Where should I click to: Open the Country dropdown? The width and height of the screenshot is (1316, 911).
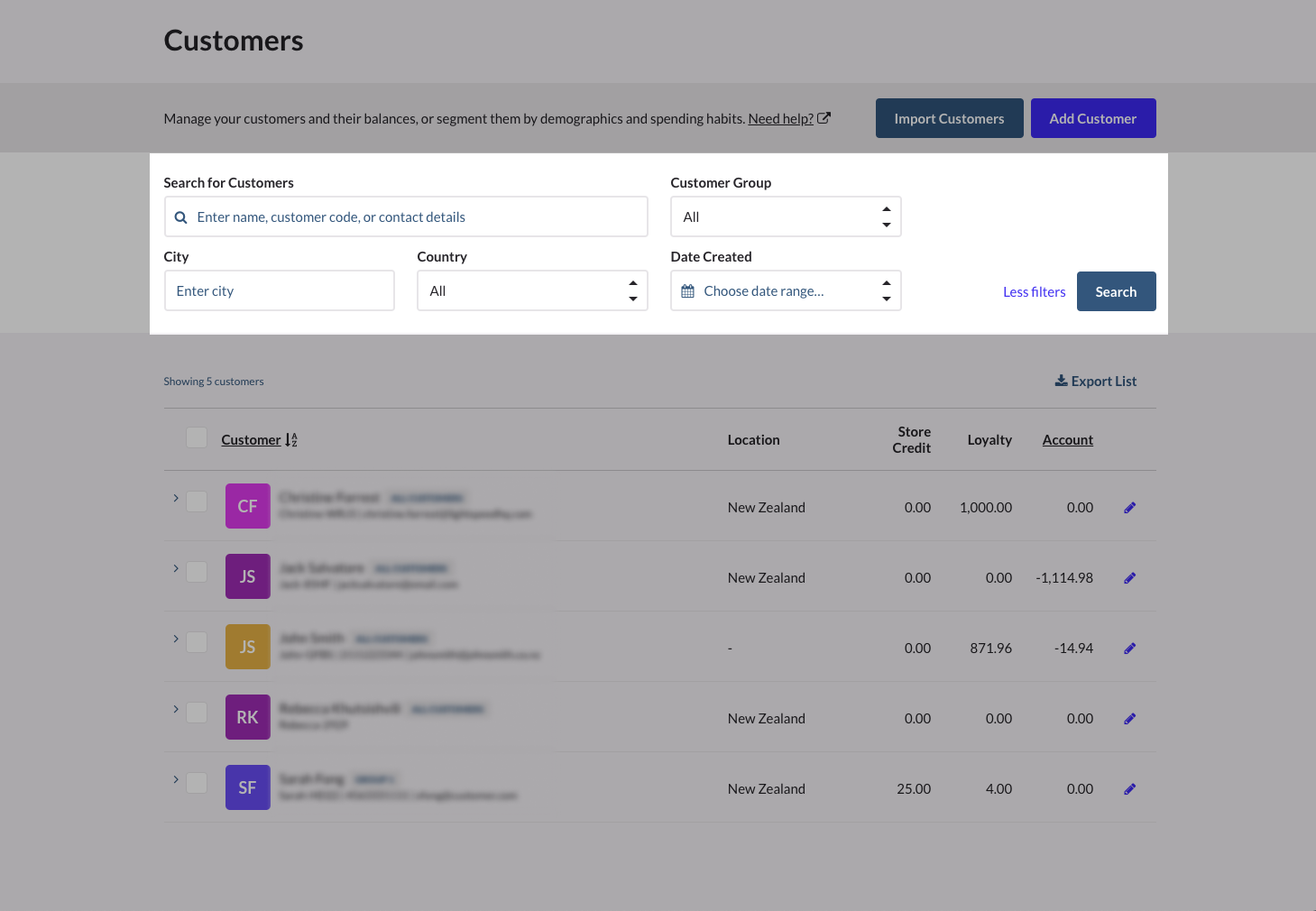tap(532, 291)
